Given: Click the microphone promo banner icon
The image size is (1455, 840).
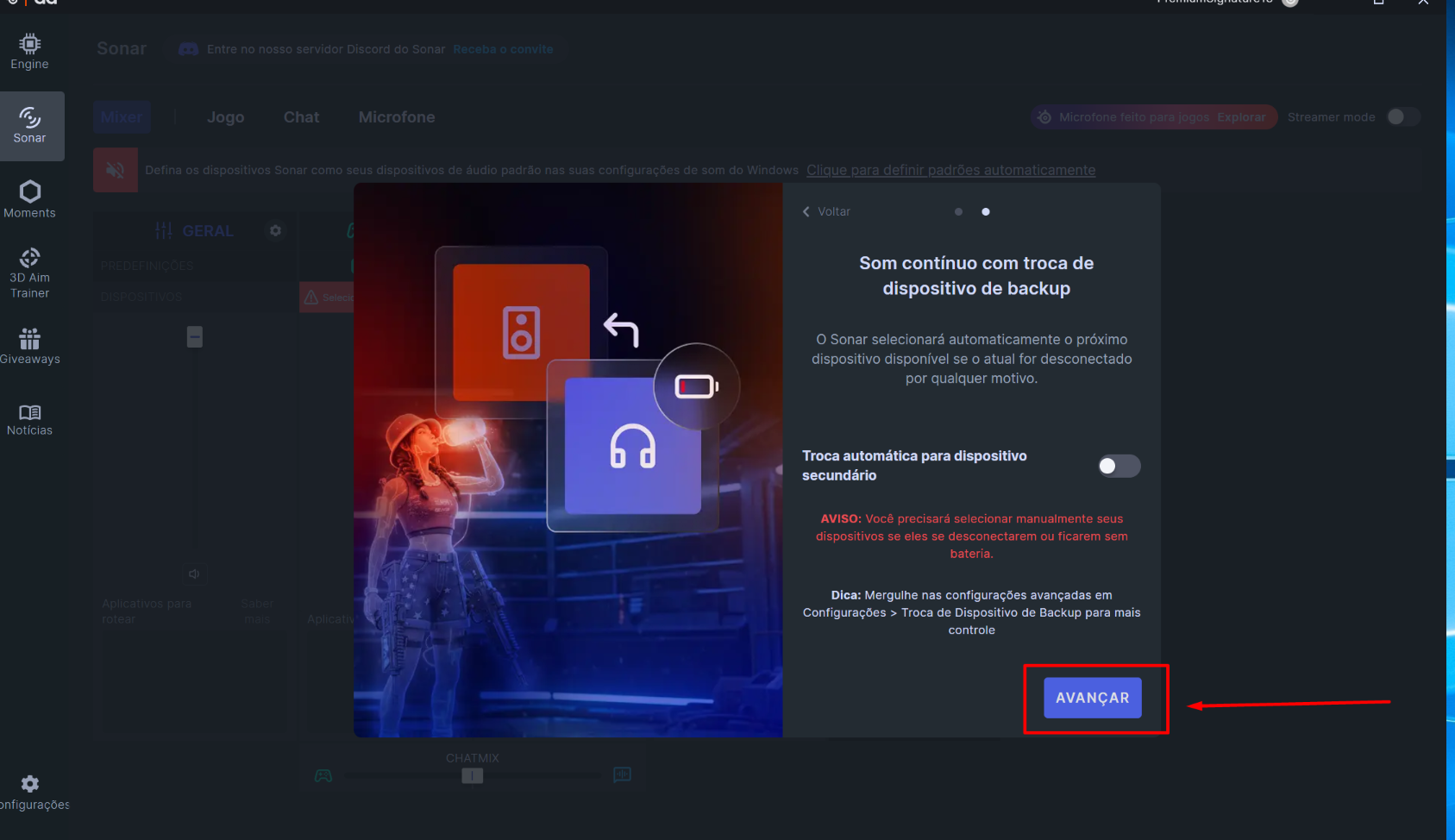Looking at the screenshot, I should 1044,117.
